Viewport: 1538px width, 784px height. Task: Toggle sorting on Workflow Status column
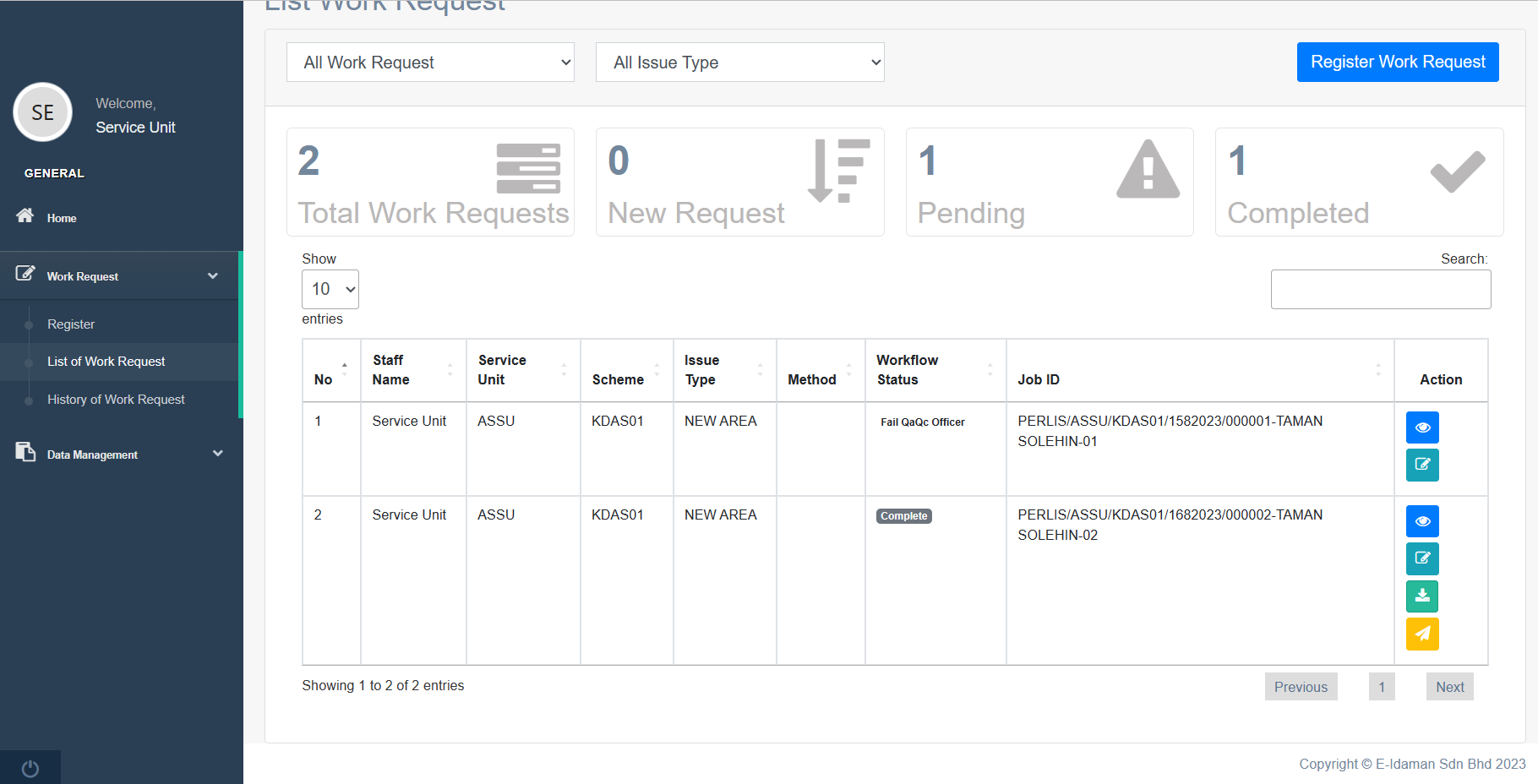pyautogui.click(x=935, y=371)
